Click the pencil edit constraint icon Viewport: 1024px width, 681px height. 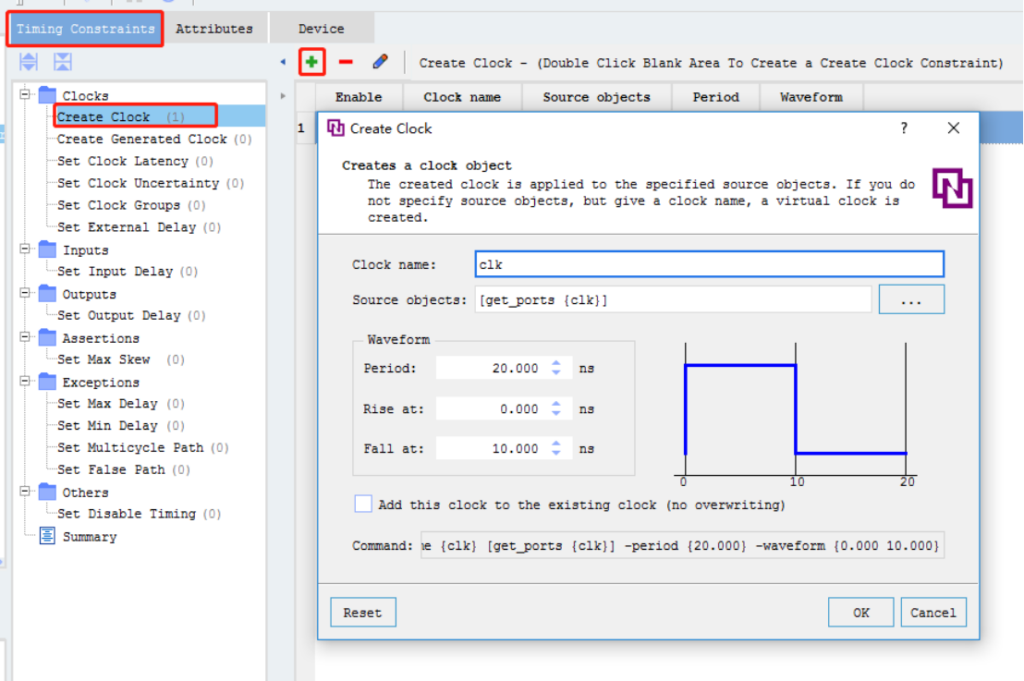379,62
